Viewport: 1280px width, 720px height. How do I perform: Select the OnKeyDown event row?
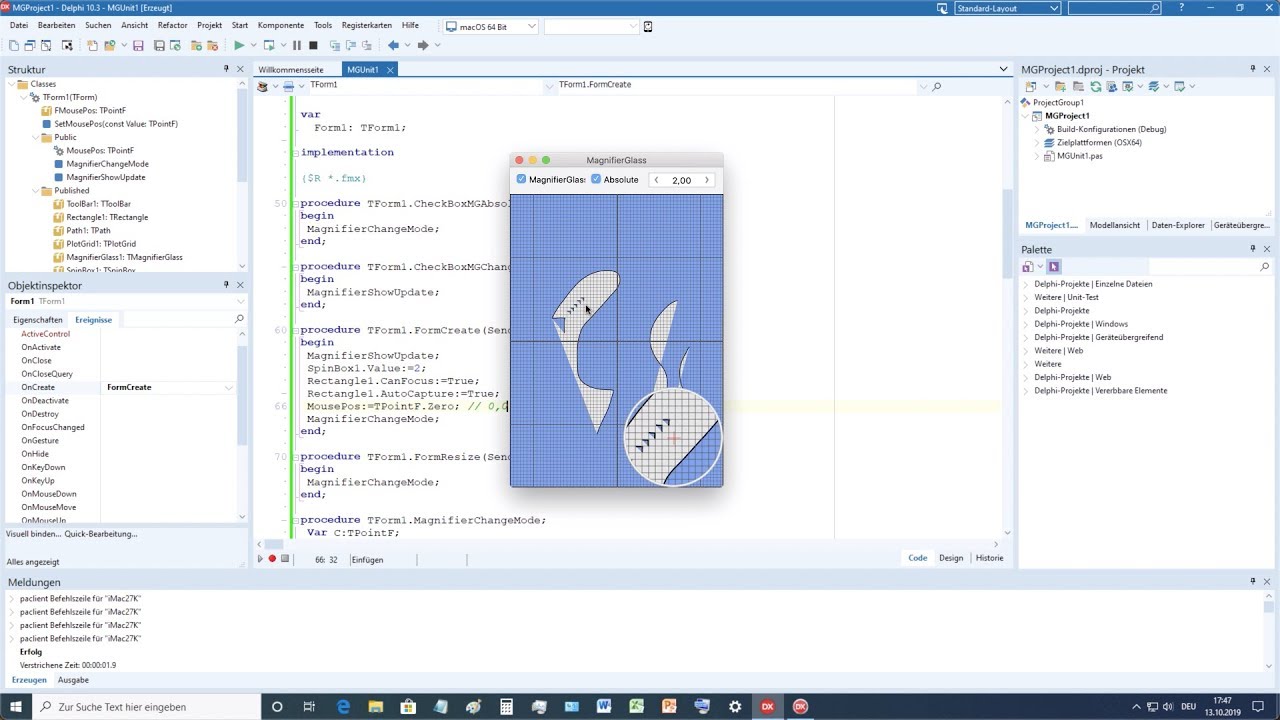pos(43,467)
